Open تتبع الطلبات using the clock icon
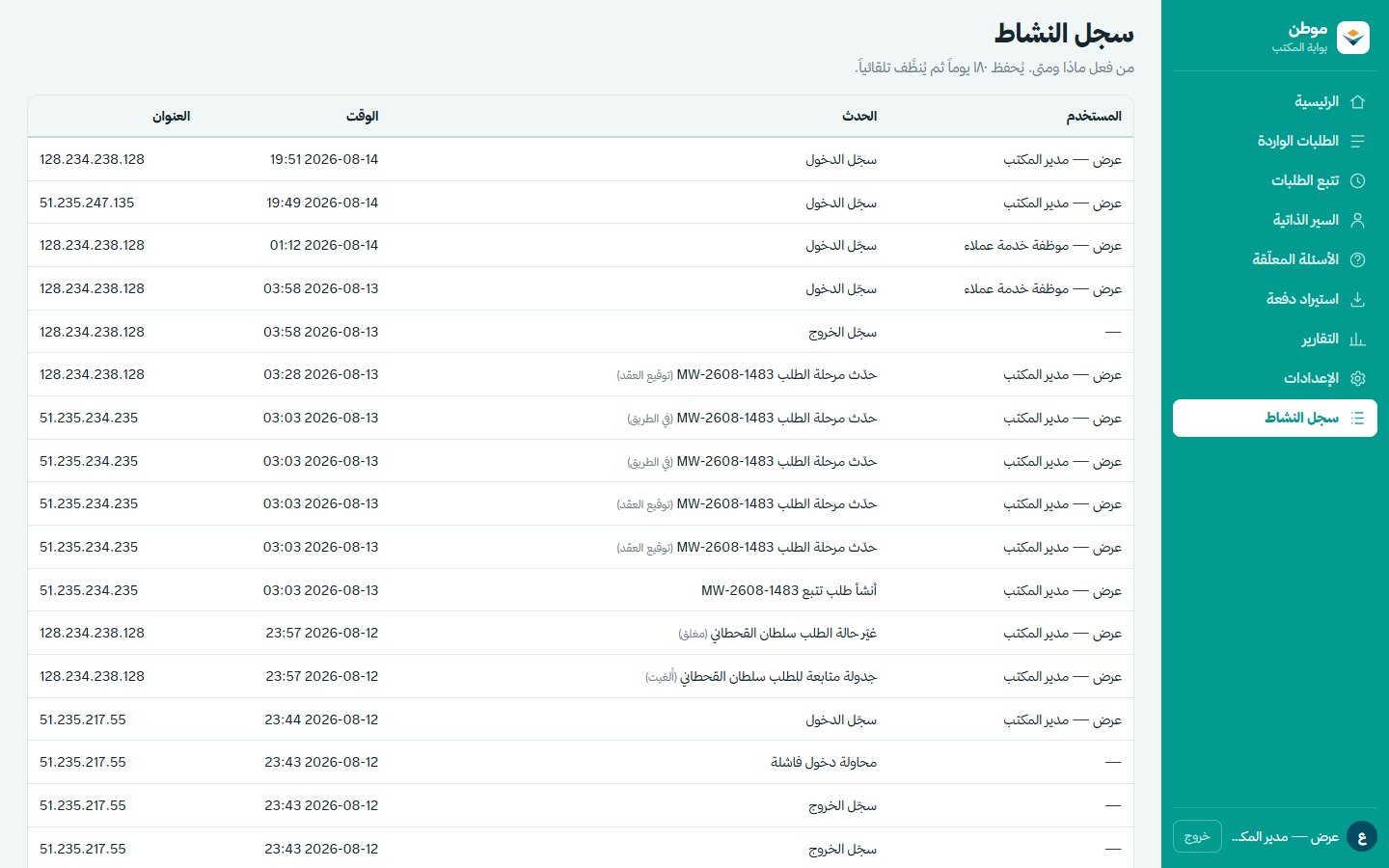 [1357, 180]
